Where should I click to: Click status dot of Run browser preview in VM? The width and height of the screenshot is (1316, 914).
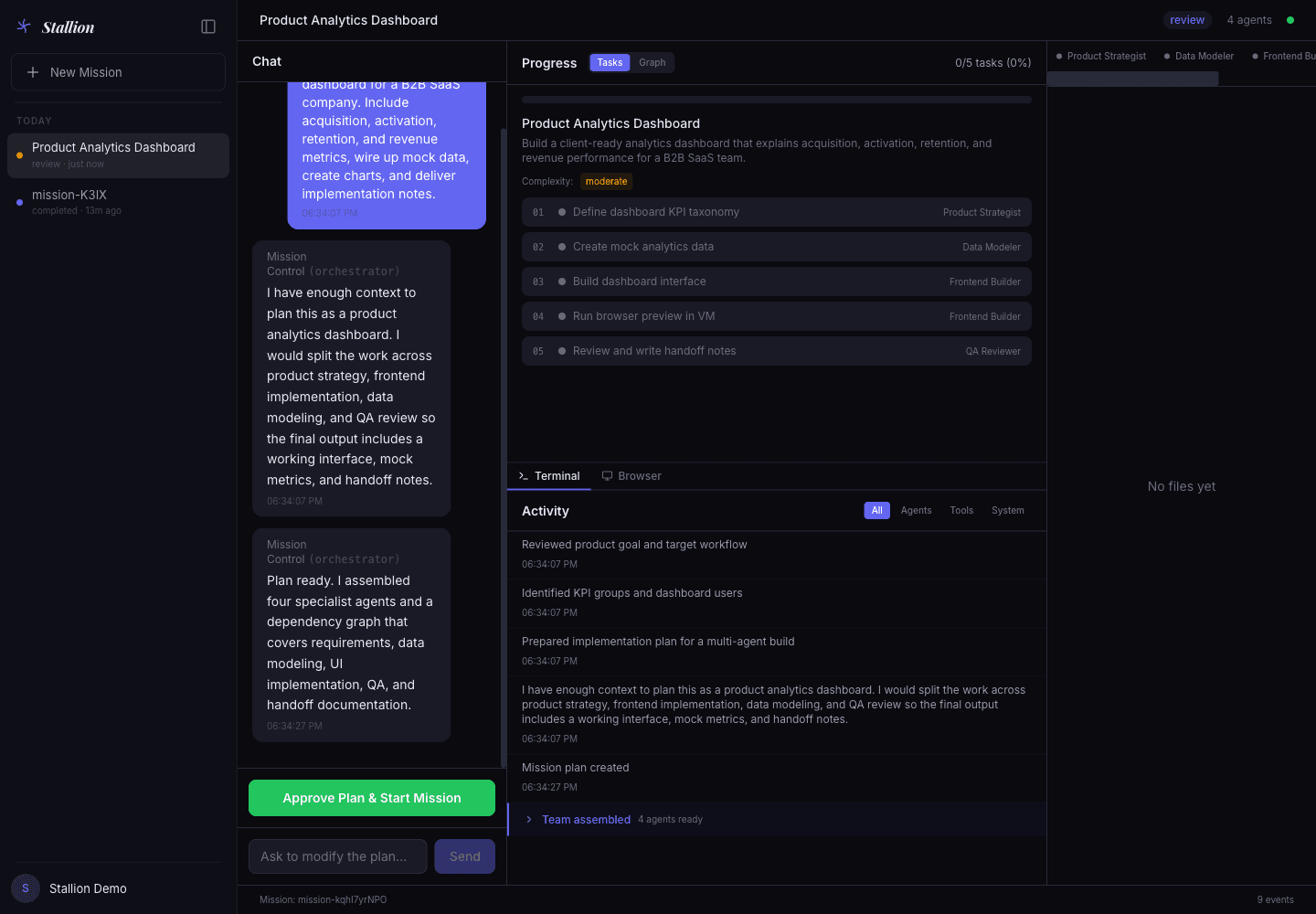(x=562, y=316)
